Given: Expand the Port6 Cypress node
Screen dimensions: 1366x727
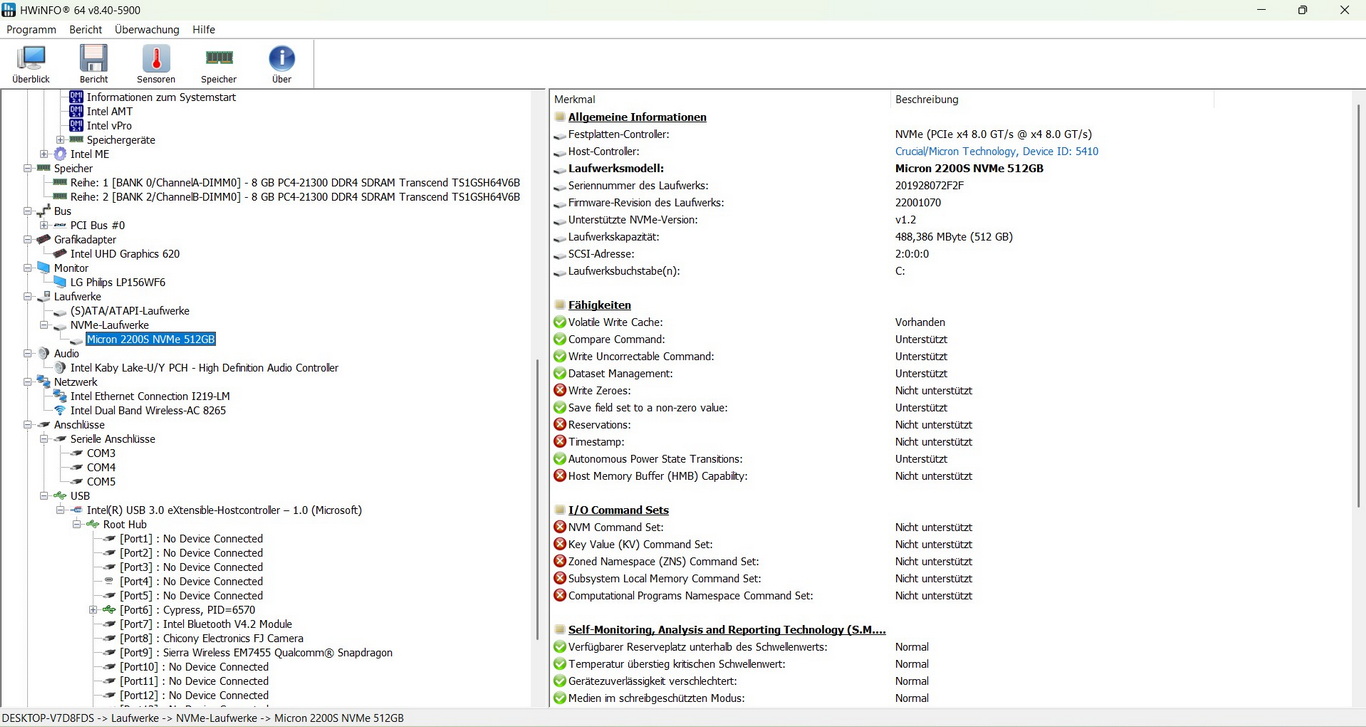Looking at the screenshot, I should pyautogui.click(x=93, y=610).
